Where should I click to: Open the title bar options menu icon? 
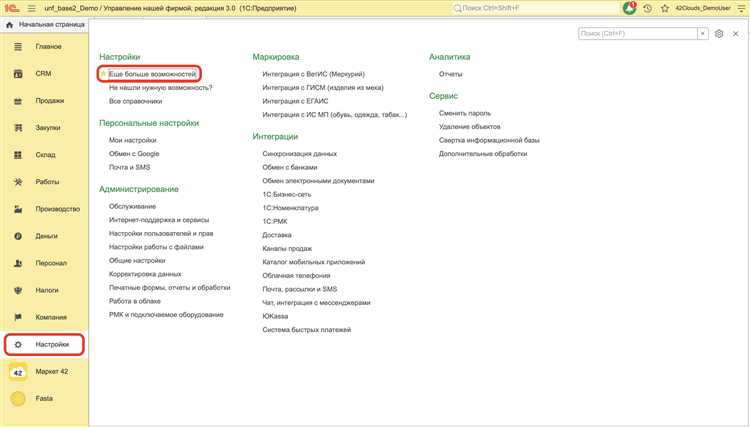point(741,8)
